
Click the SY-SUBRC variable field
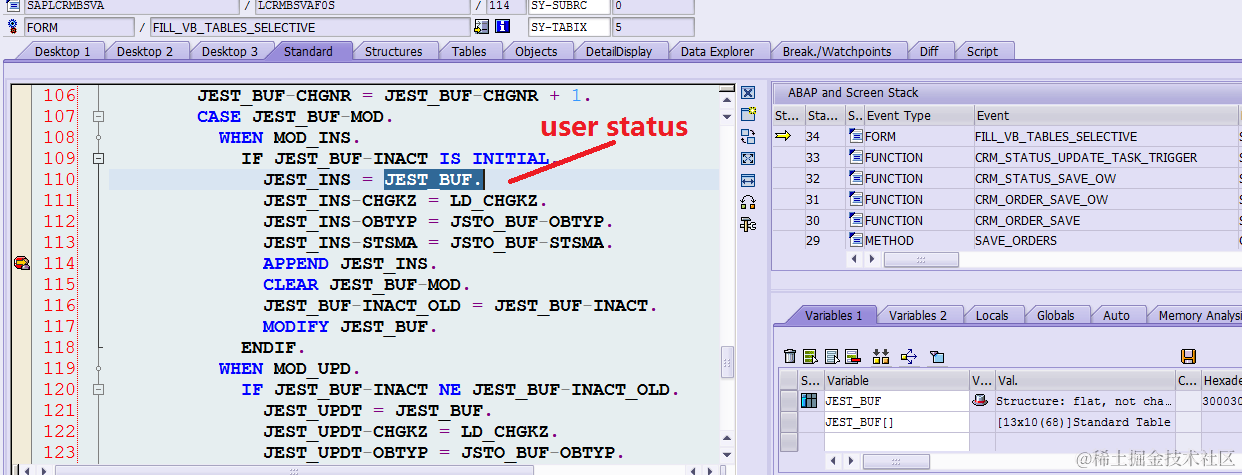coord(567,6)
